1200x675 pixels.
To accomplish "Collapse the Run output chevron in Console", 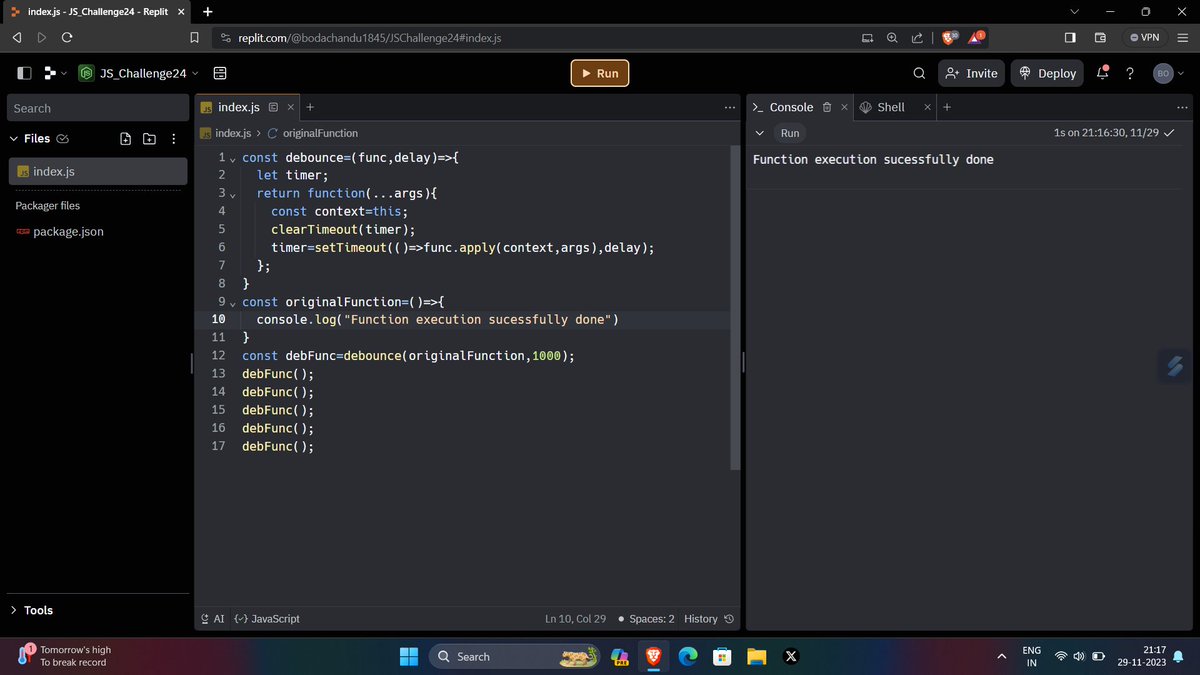I will (x=760, y=133).
